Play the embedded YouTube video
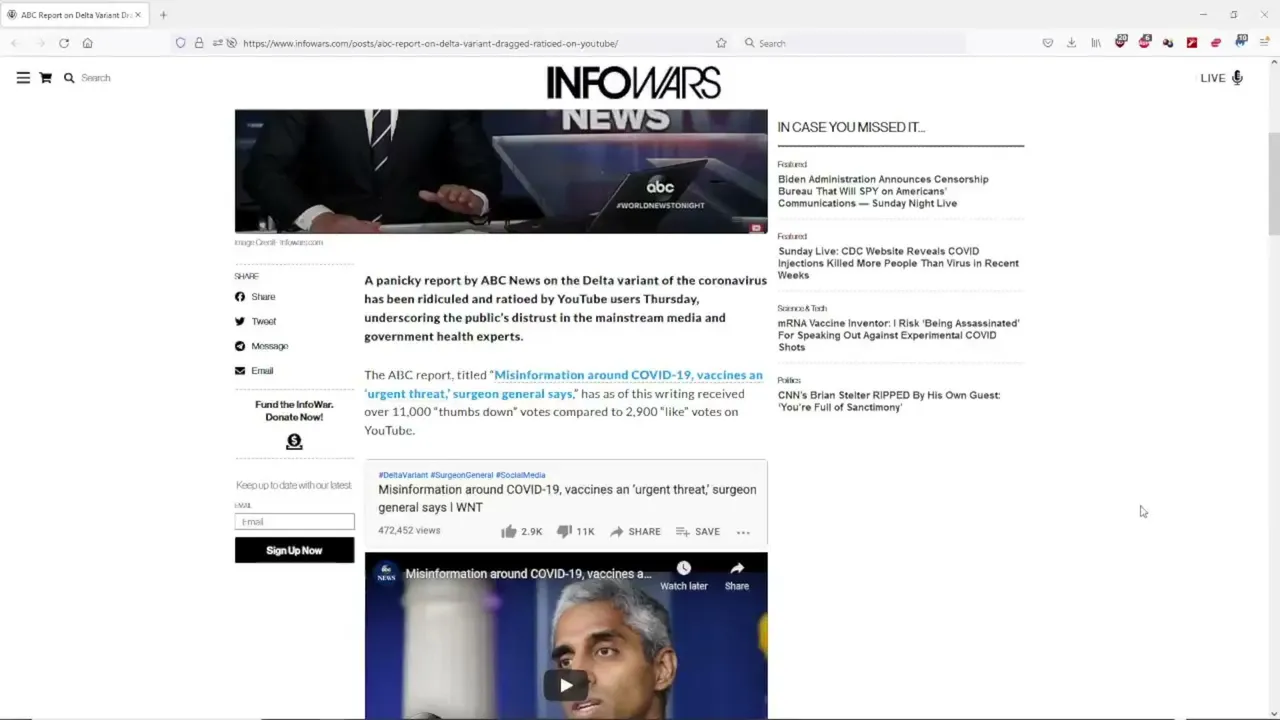This screenshot has height=720, width=1280. tap(566, 685)
